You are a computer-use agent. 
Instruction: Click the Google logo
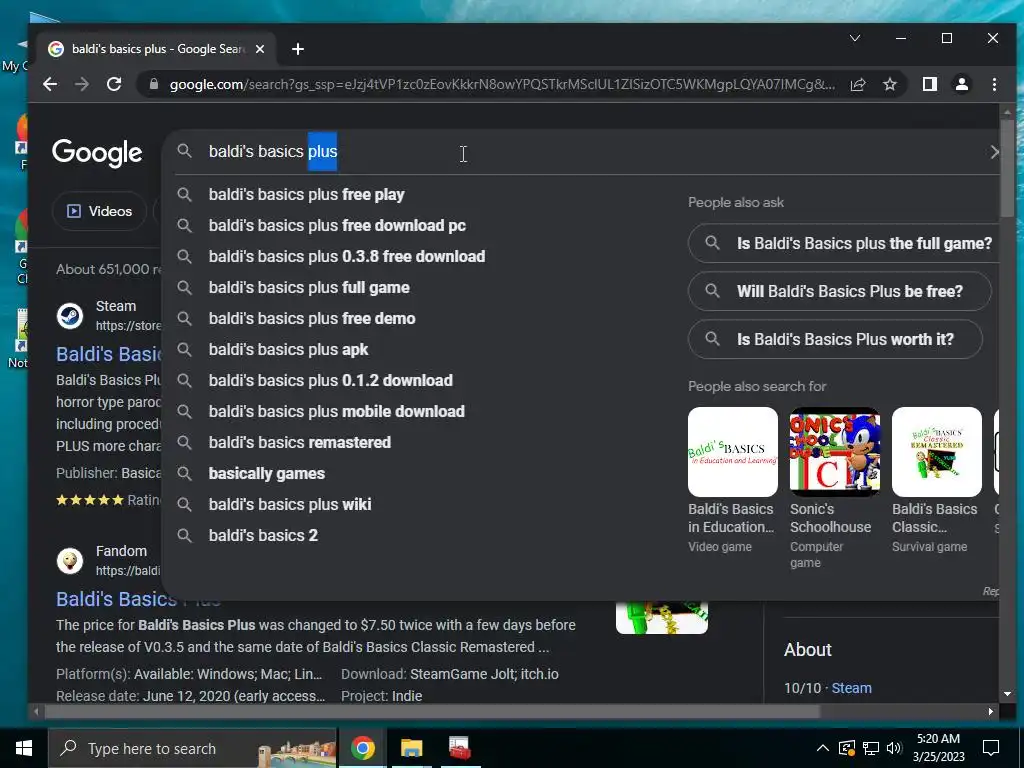point(97,153)
